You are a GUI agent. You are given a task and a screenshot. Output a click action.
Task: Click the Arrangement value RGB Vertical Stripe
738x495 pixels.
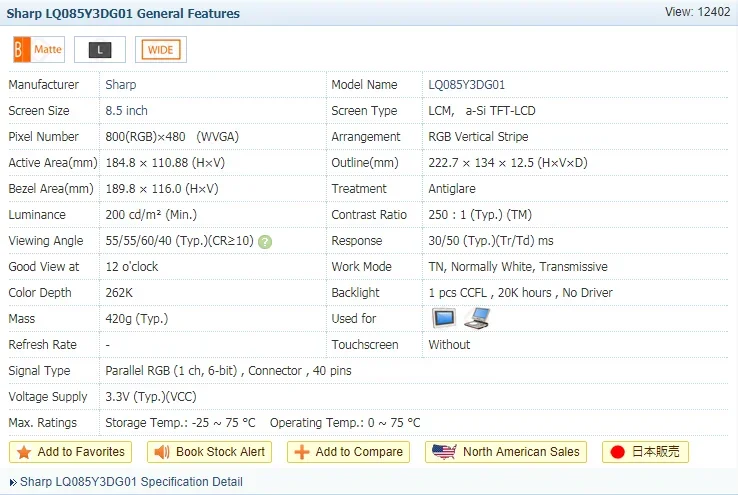click(x=478, y=136)
